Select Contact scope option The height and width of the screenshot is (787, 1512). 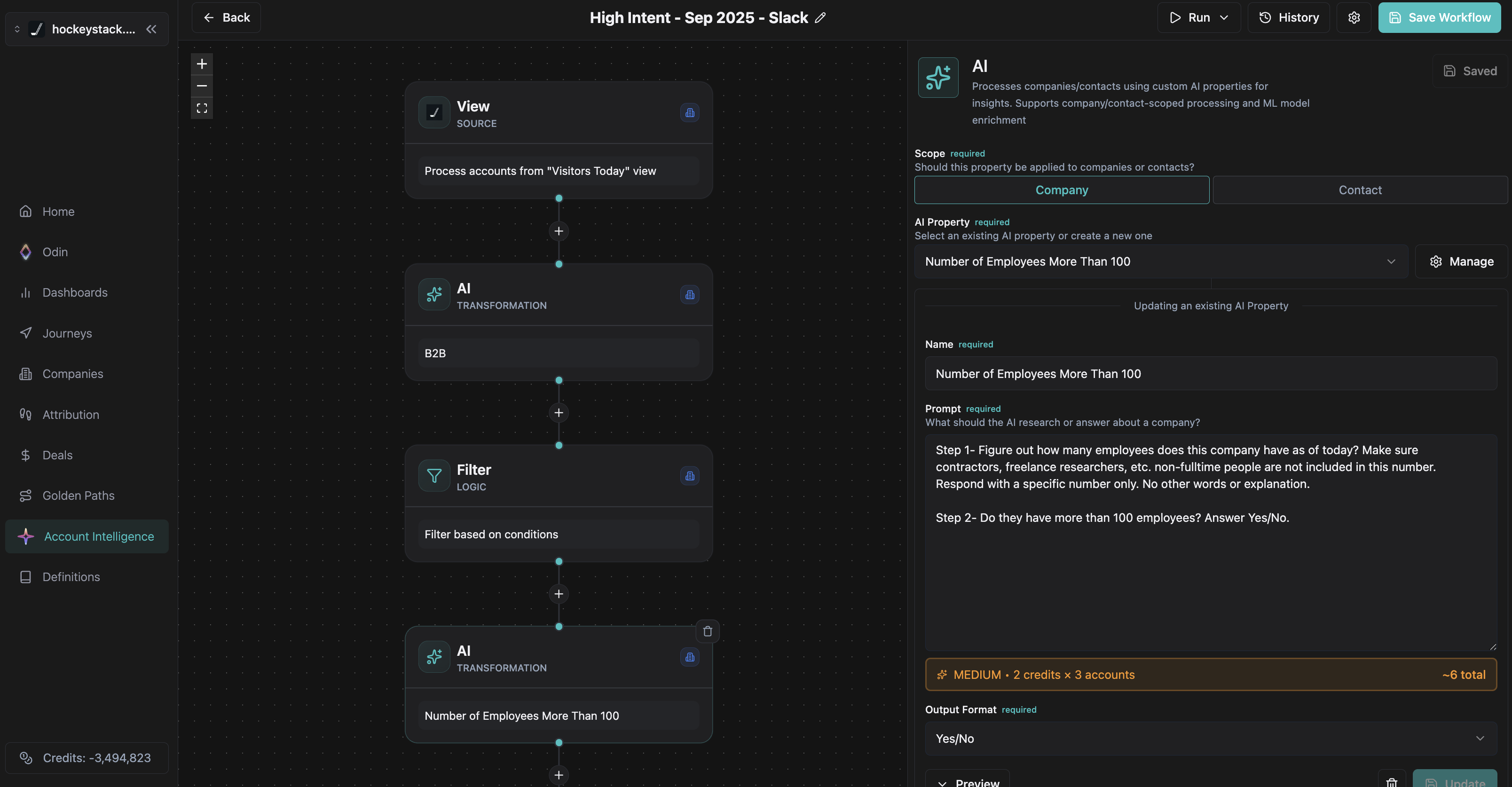(x=1359, y=190)
